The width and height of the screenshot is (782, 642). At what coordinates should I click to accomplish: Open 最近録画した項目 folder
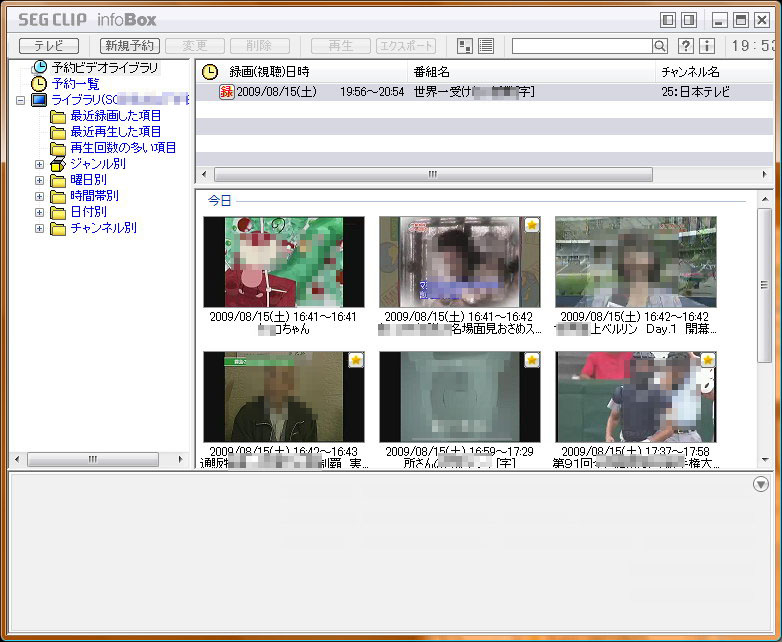[115, 116]
